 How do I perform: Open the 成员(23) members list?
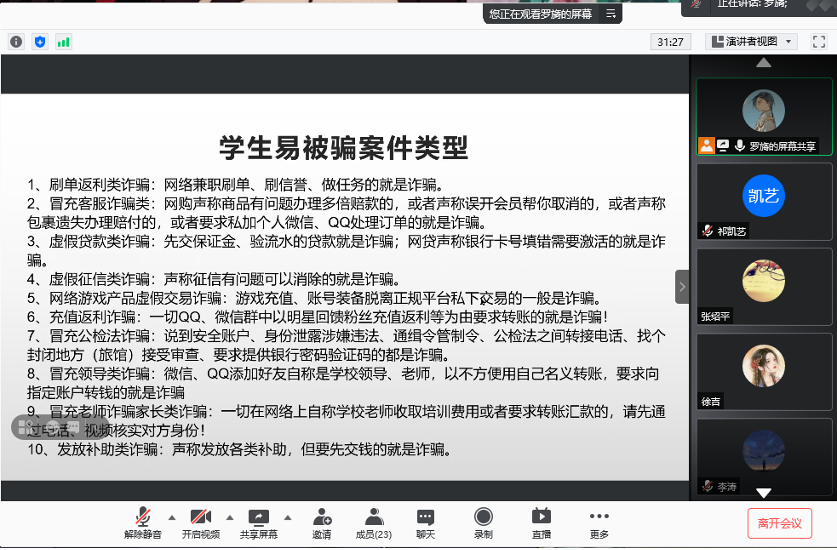(x=373, y=522)
